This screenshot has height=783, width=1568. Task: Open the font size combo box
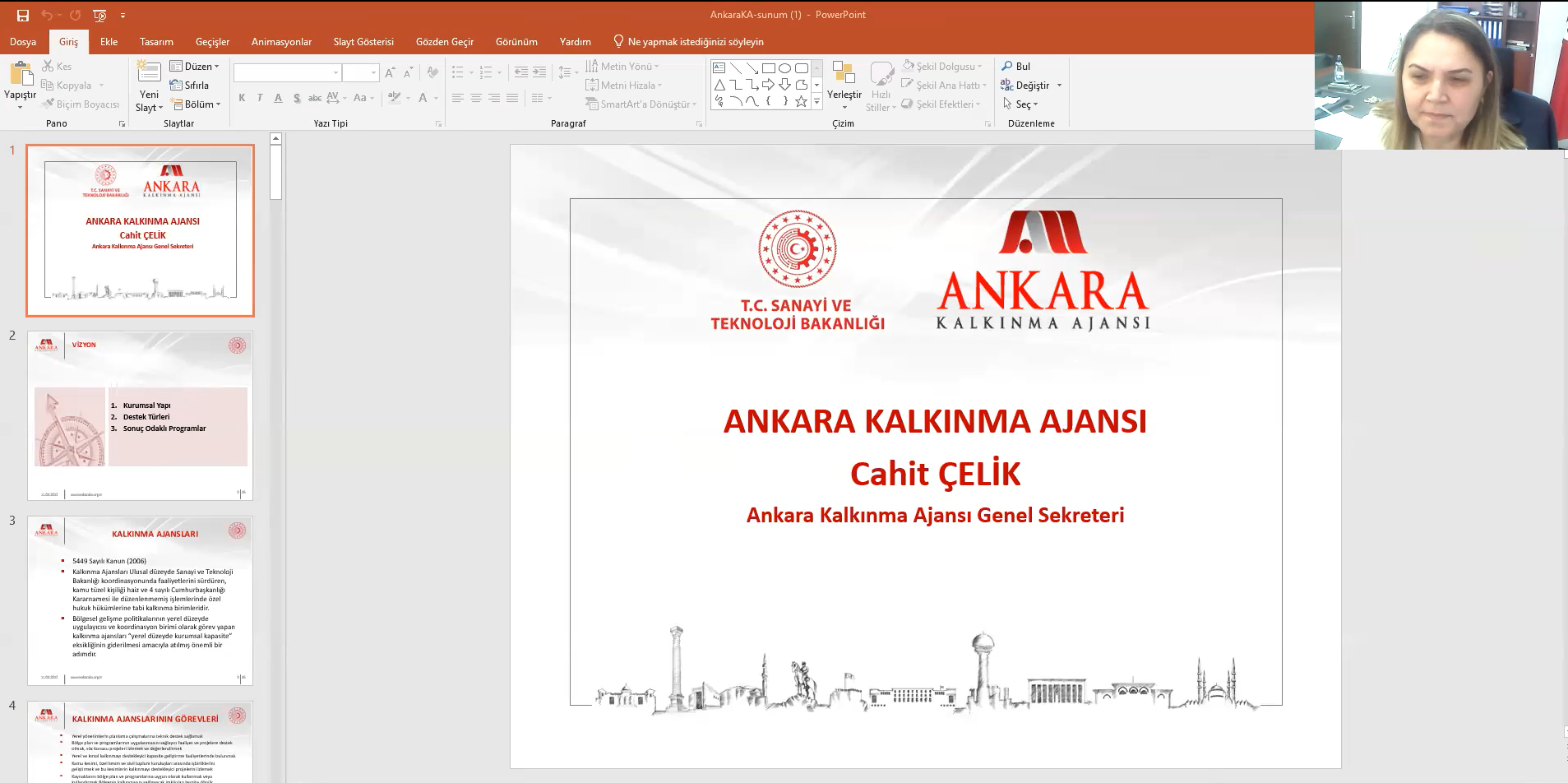coord(360,73)
